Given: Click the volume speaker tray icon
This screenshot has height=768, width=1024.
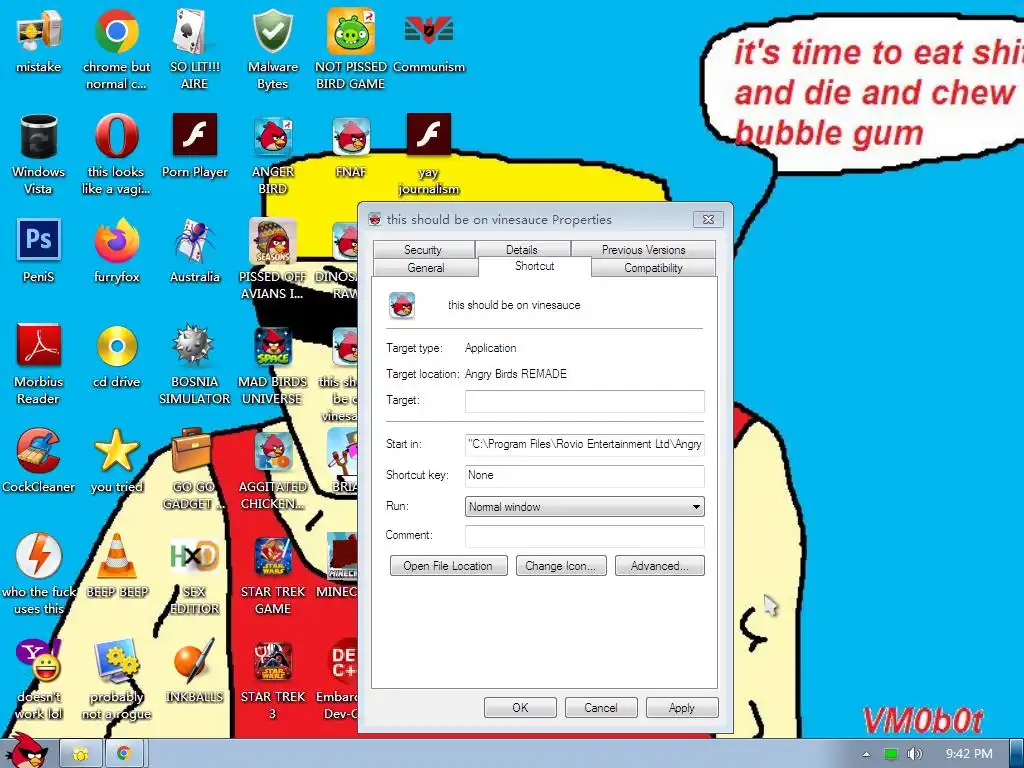Looking at the screenshot, I should 915,754.
